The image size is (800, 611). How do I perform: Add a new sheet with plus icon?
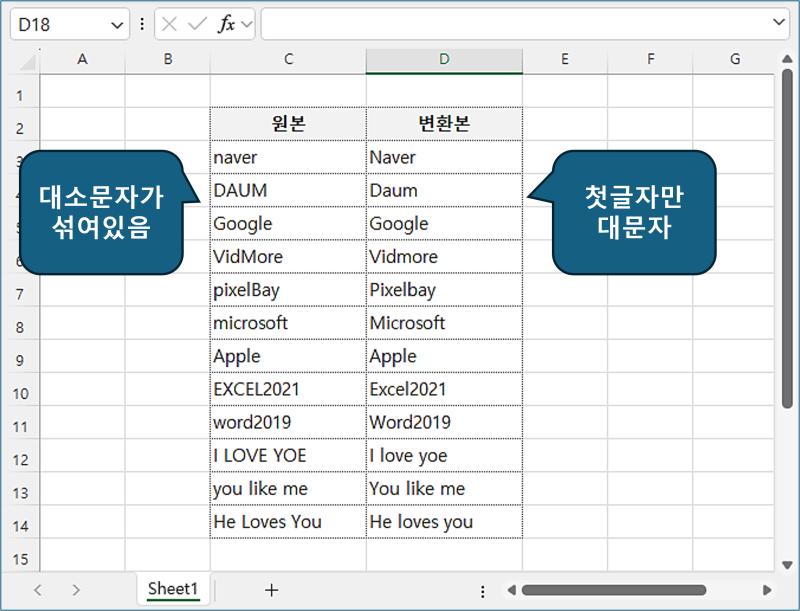pos(271,590)
